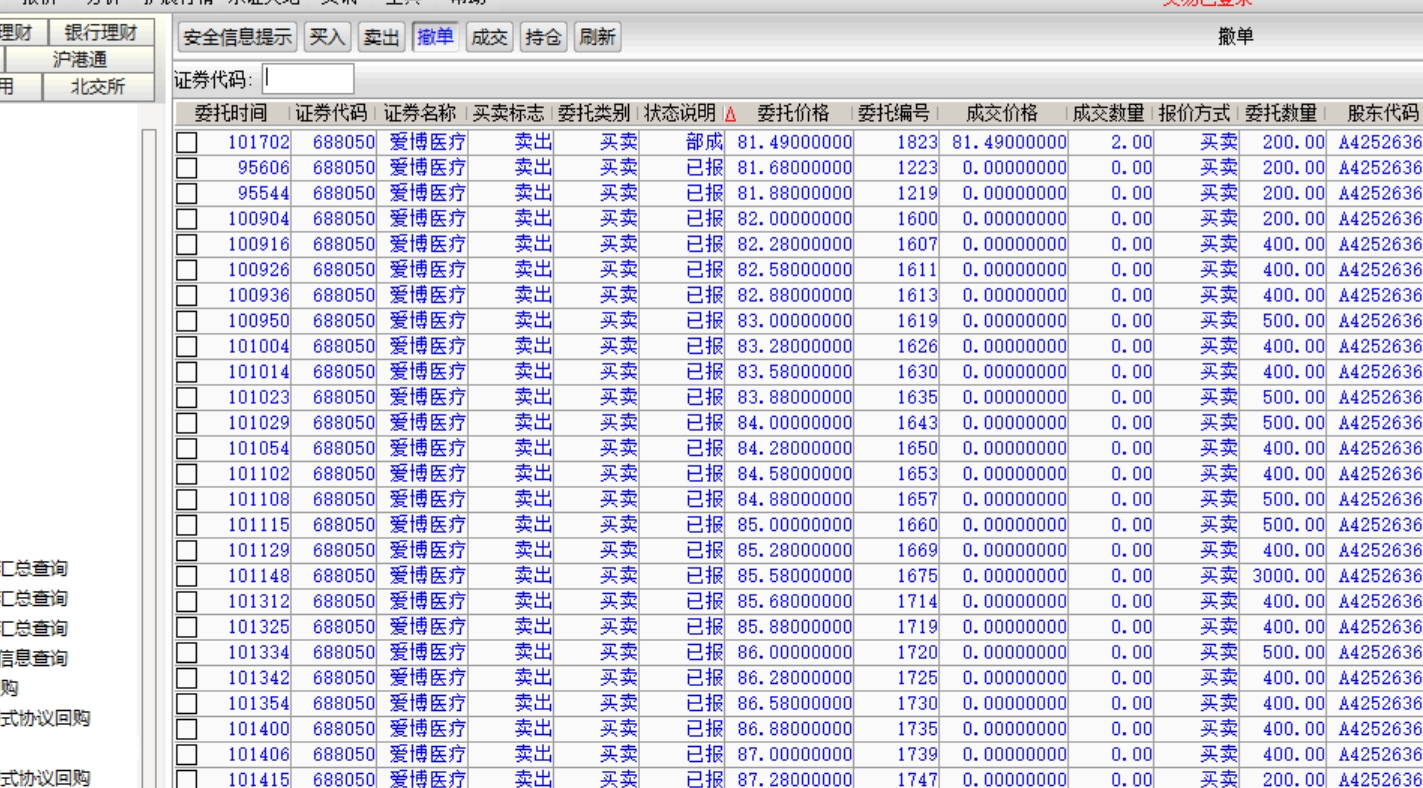Viewport: 1423px width, 788px height.
Task: Check the box for order 1626
Action: pos(187,346)
